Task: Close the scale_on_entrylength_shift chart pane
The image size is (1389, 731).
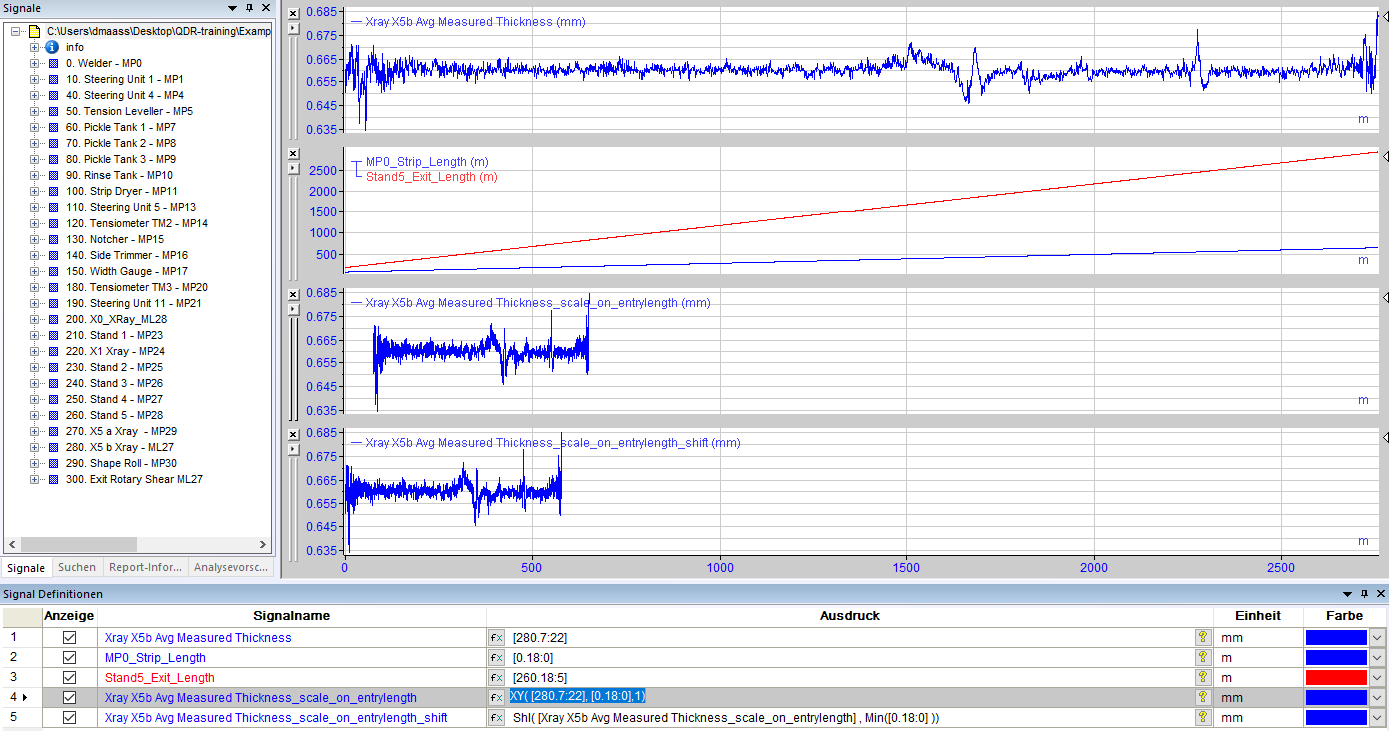Action: (293, 434)
